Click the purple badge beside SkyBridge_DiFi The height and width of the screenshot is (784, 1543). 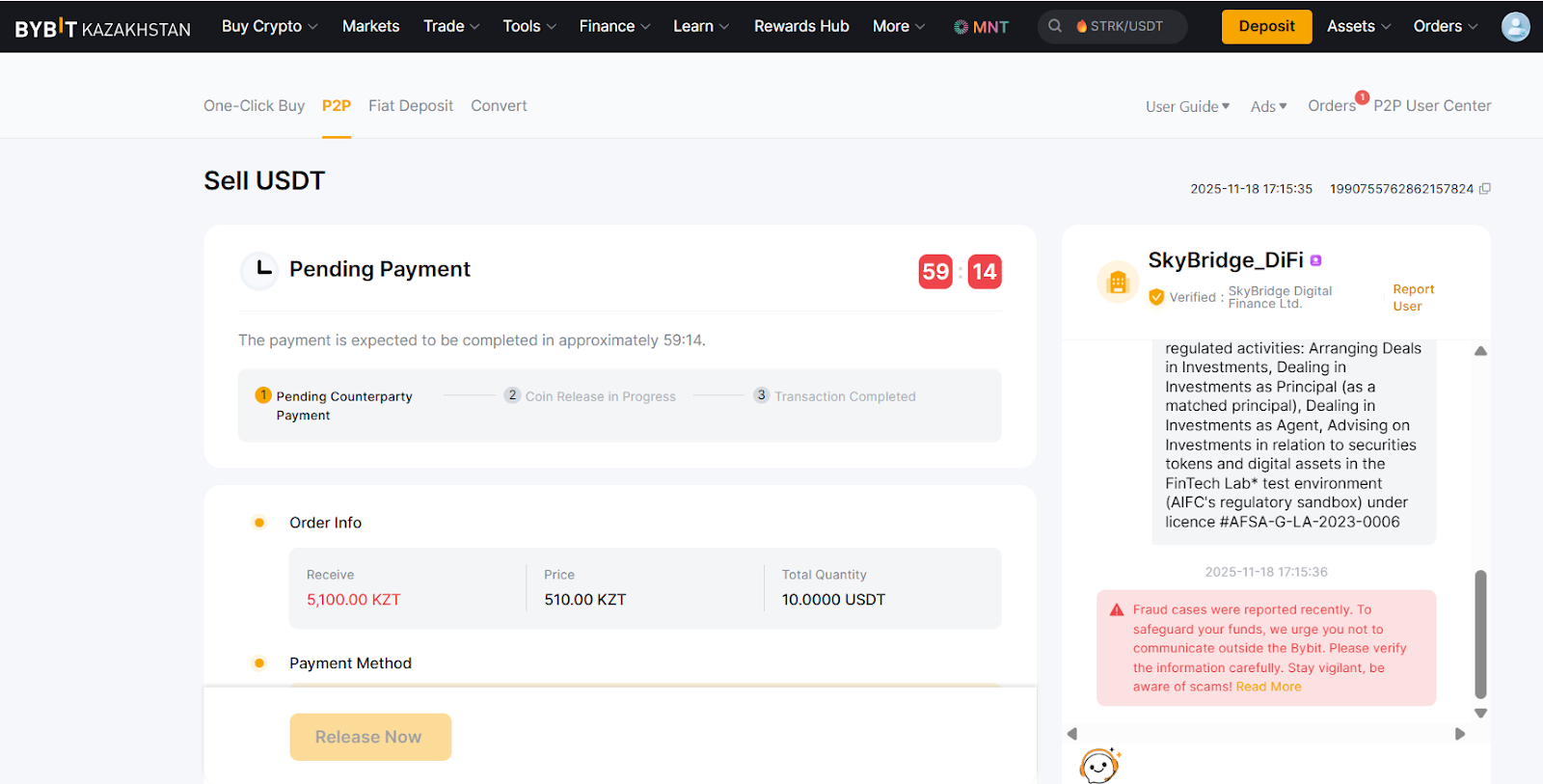tap(1316, 260)
